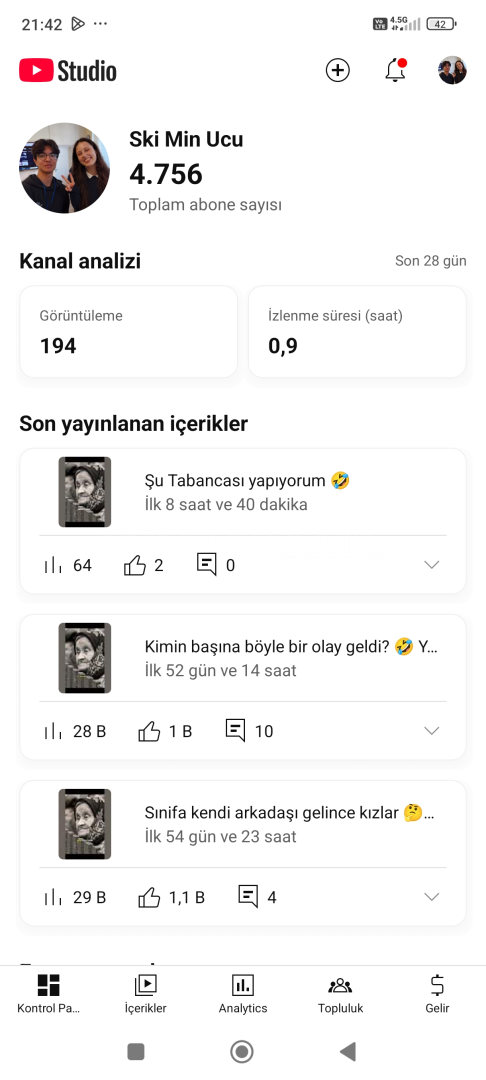Open notifications bell icon
This screenshot has width=486, height=1080.
point(396,70)
